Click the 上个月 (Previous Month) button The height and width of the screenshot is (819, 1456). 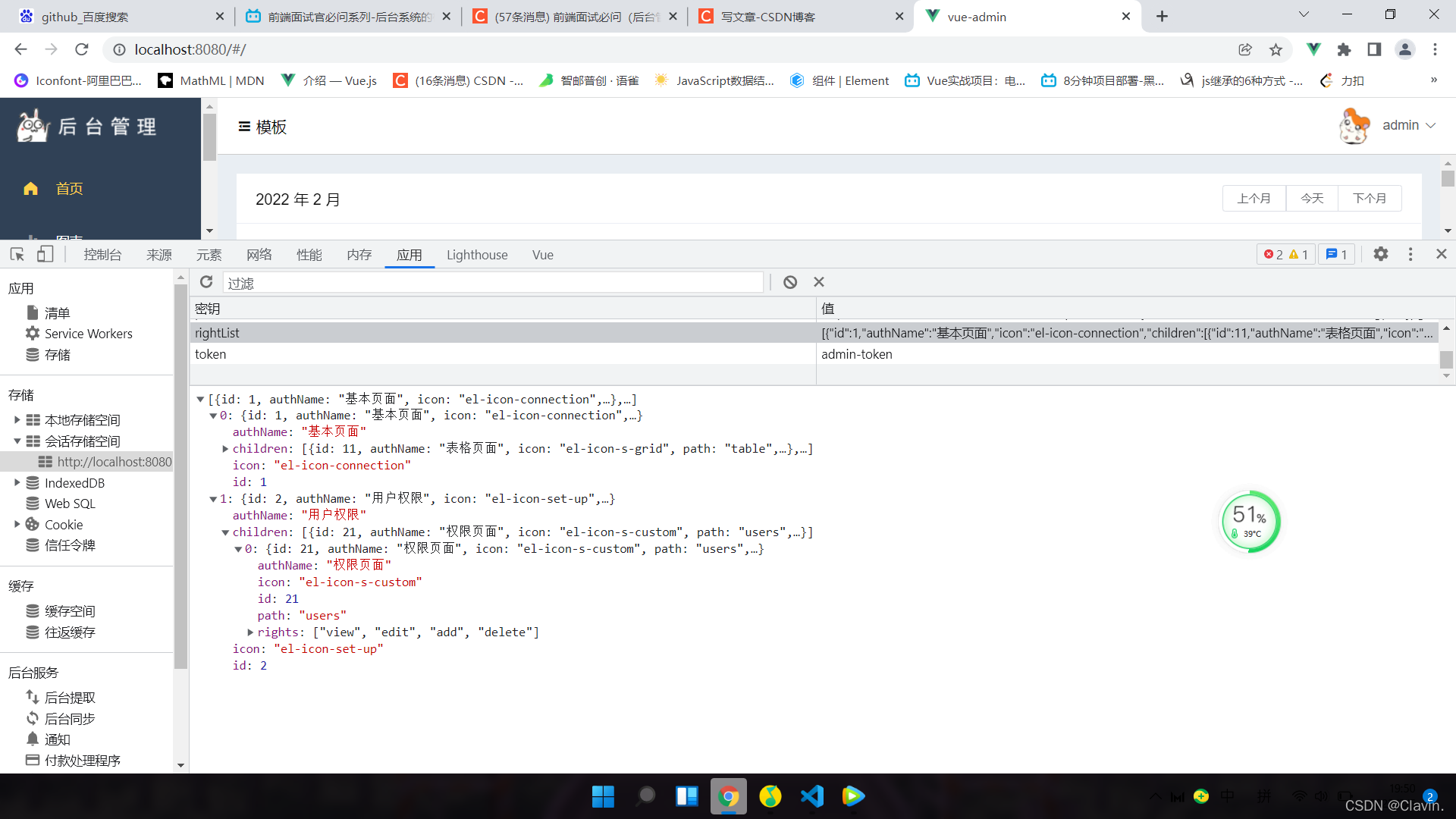coord(1253,198)
